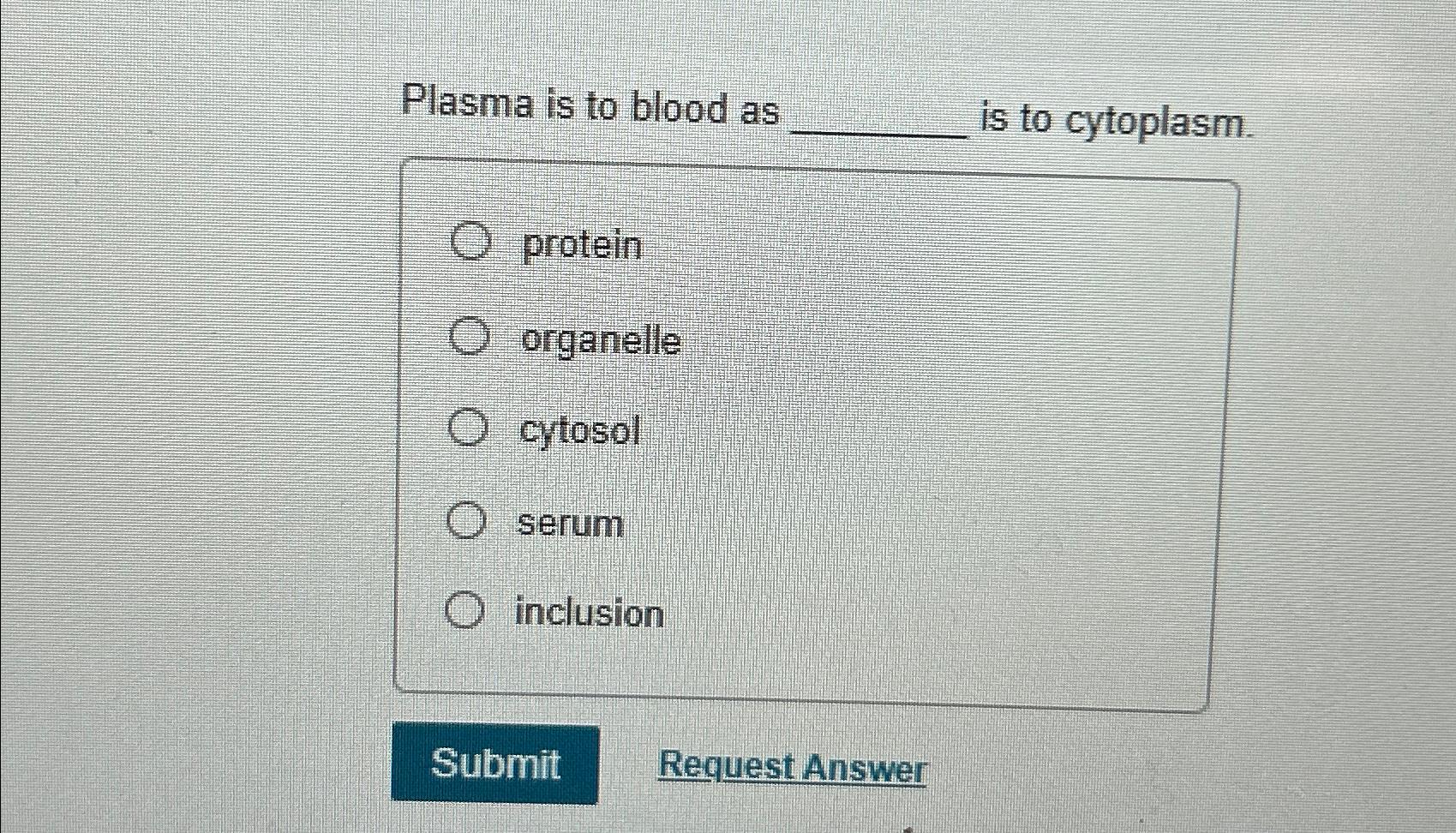Select the serum radio button

click(467, 521)
